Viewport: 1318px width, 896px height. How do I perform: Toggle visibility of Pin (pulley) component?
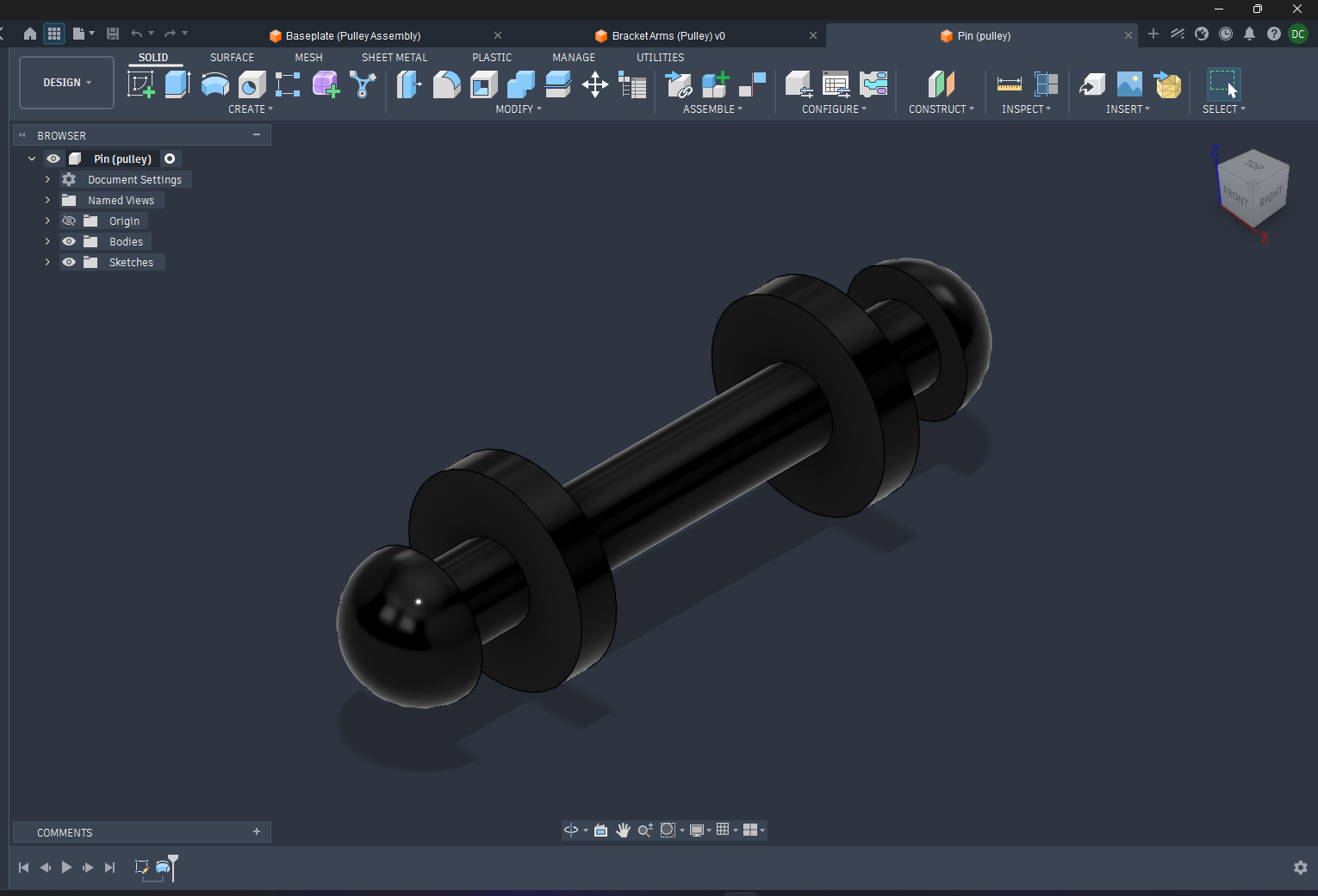pyautogui.click(x=53, y=159)
